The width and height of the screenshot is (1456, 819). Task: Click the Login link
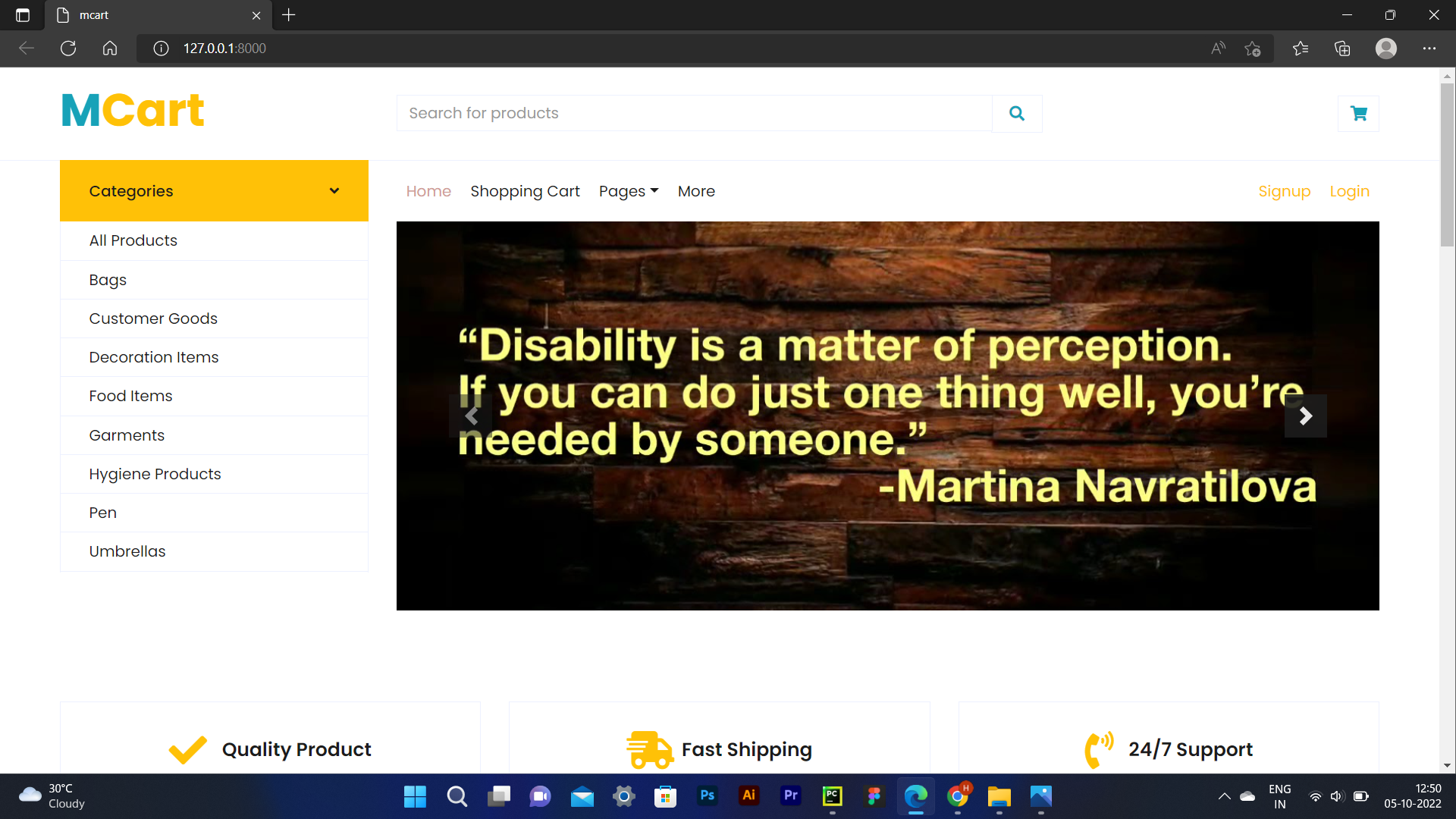pos(1349,191)
